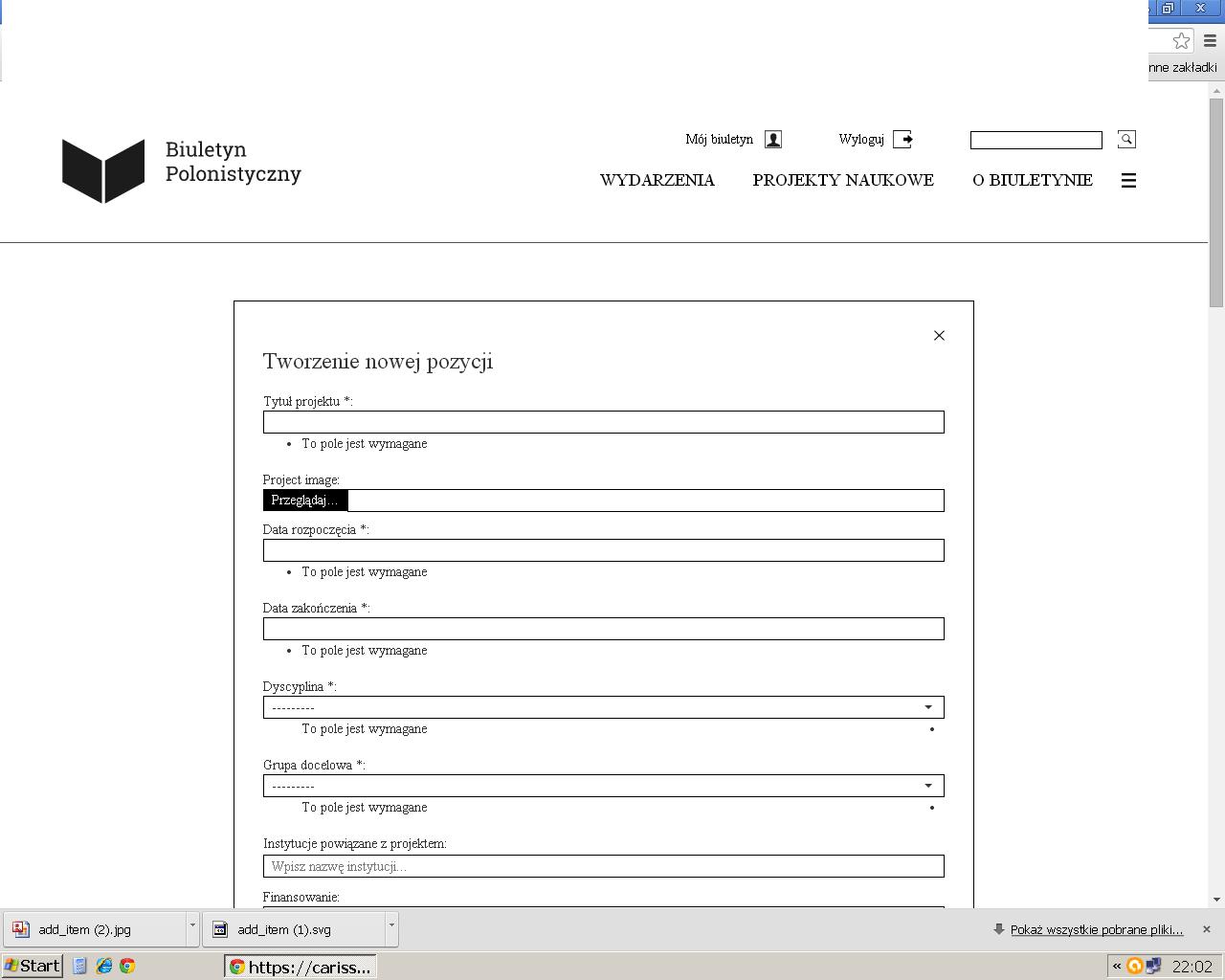Click Pokaż wszystkie pobrane pliki link
Screen dimensions: 1225x980
tap(1096, 929)
